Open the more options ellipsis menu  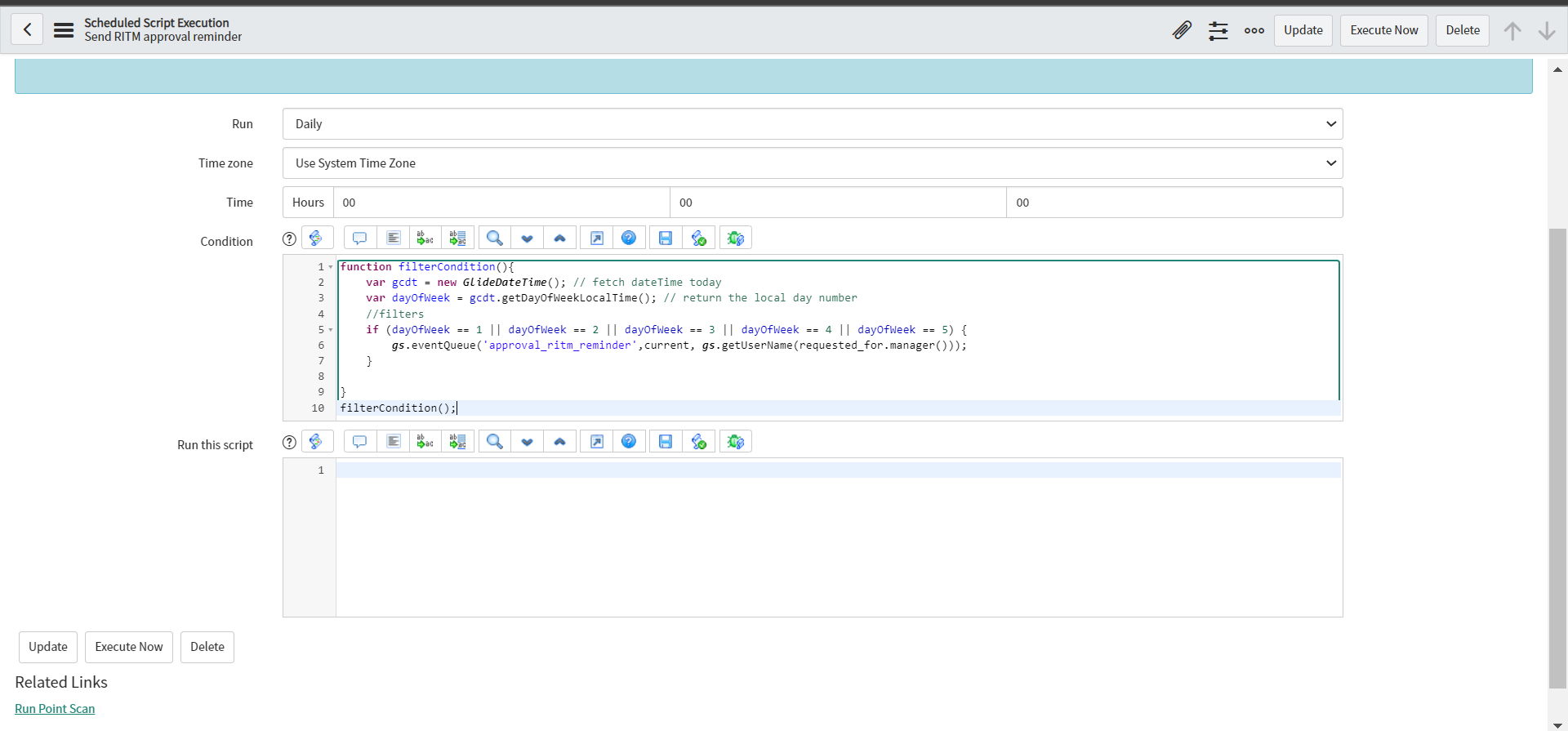tap(1254, 30)
